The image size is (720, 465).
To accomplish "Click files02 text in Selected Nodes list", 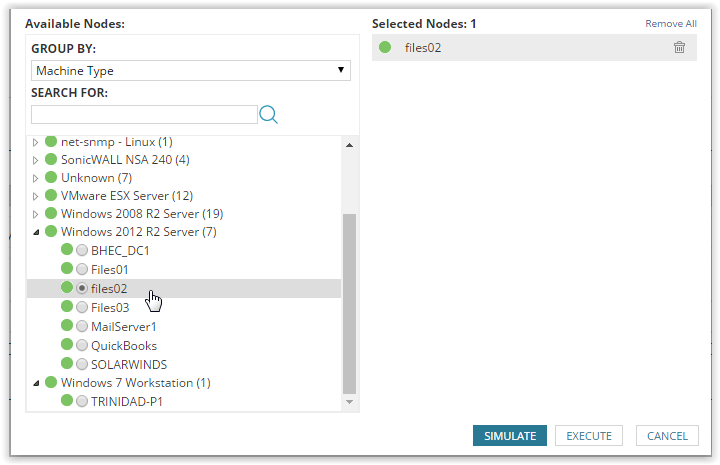I will 422,48.
